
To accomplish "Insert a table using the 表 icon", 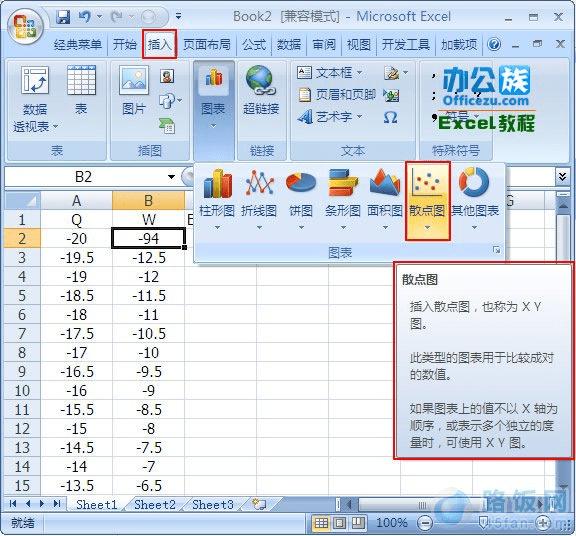I will (x=81, y=90).
